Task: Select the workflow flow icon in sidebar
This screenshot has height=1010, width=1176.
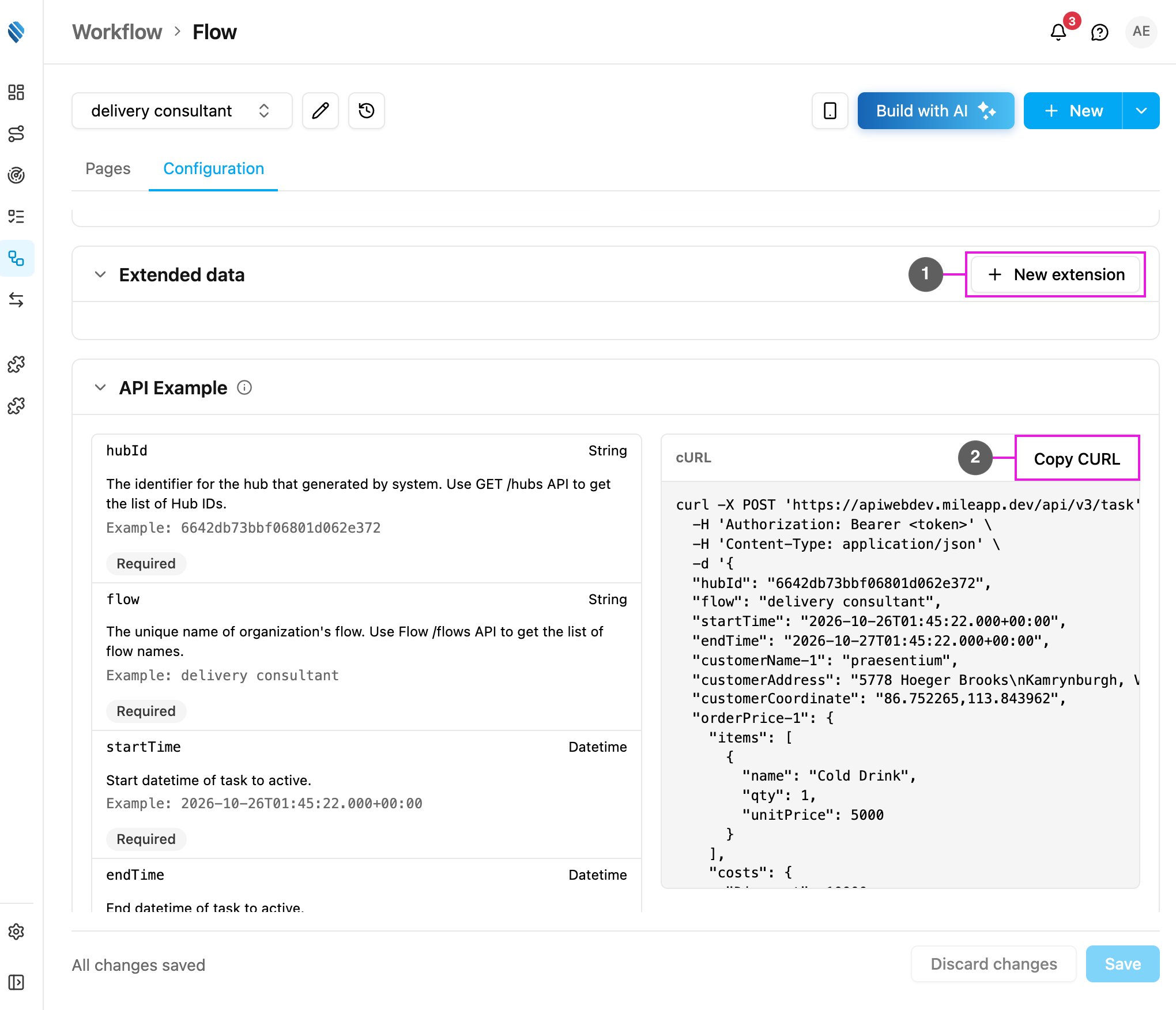Action: [16, 258]
